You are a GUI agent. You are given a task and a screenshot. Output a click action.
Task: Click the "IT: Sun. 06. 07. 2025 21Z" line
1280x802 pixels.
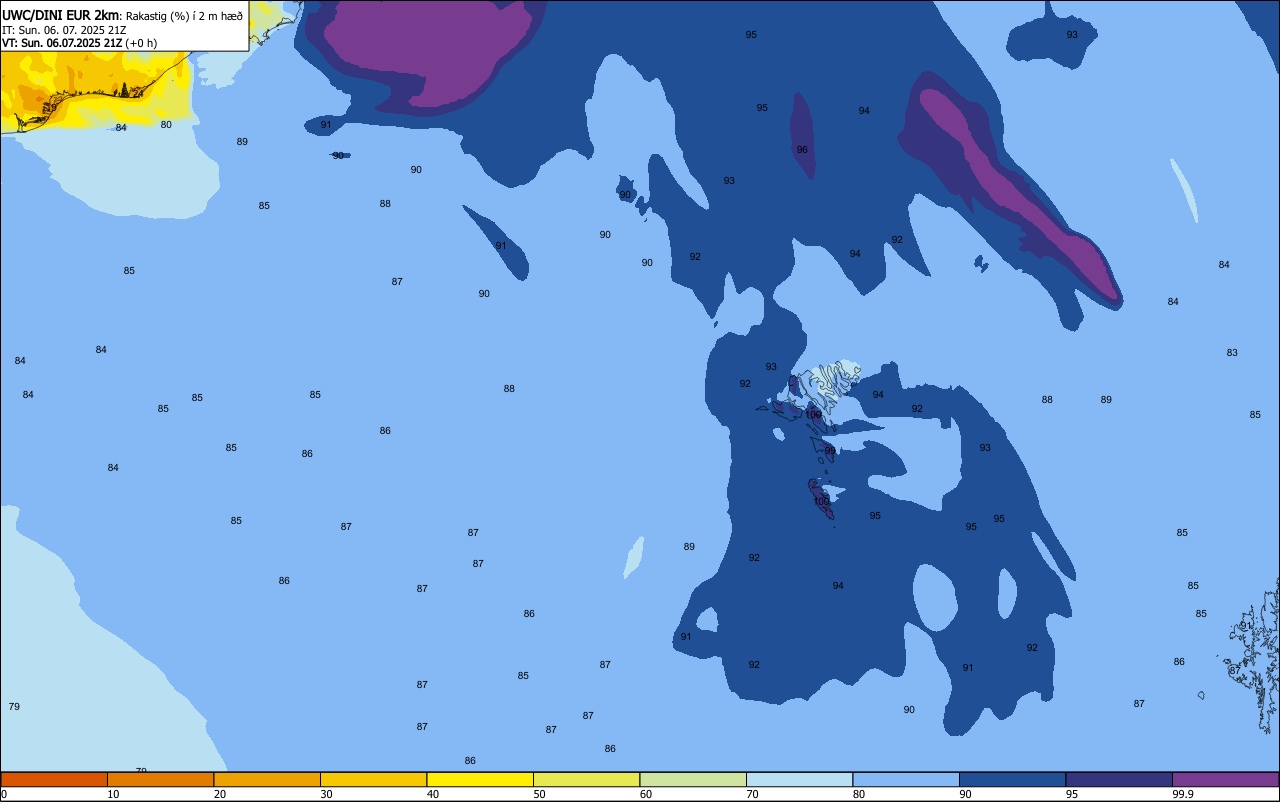pos(64,29)
